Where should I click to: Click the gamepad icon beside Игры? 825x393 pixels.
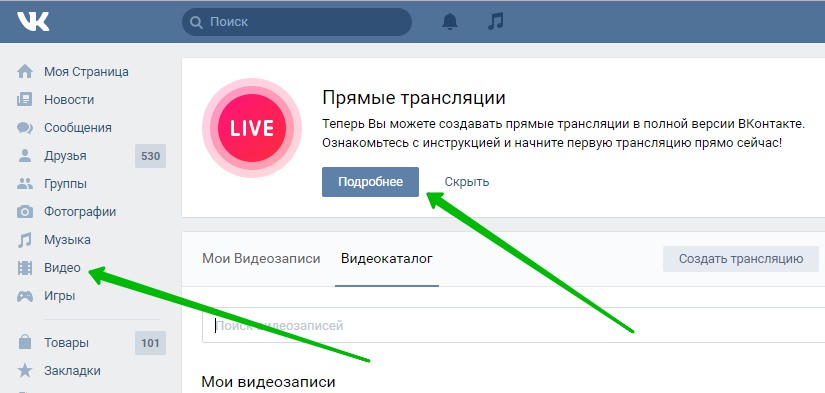tap(25, 296)
